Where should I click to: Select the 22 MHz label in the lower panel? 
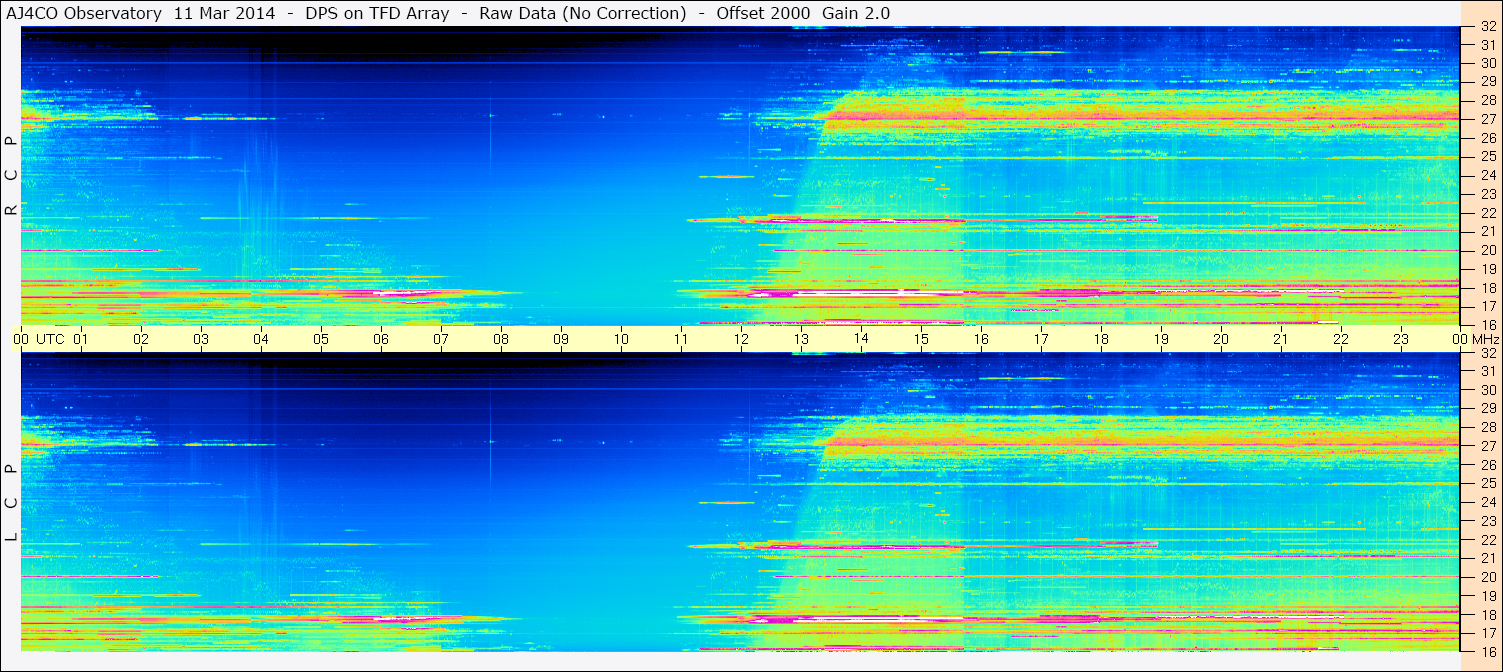point(1487,540)
